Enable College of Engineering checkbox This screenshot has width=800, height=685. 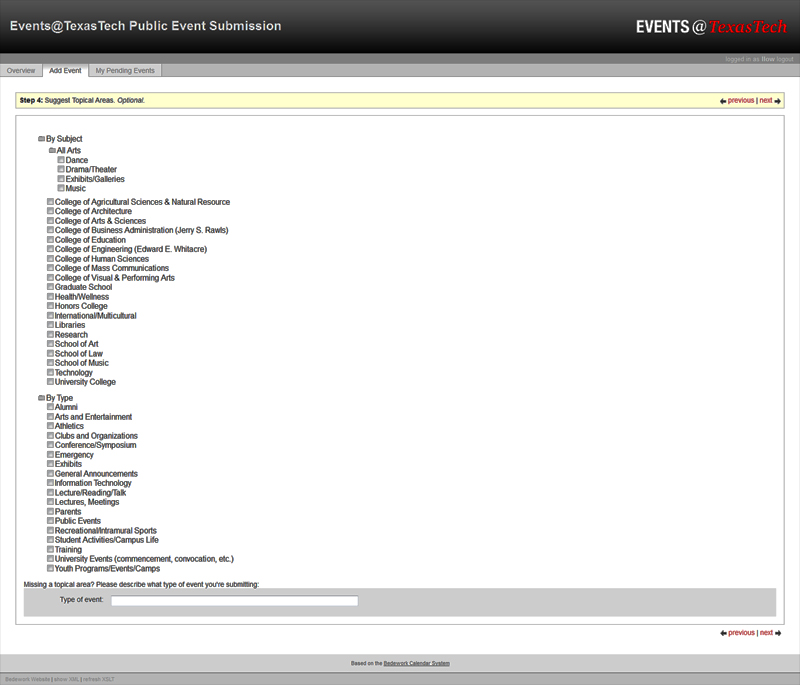click(x=51, y=249)
